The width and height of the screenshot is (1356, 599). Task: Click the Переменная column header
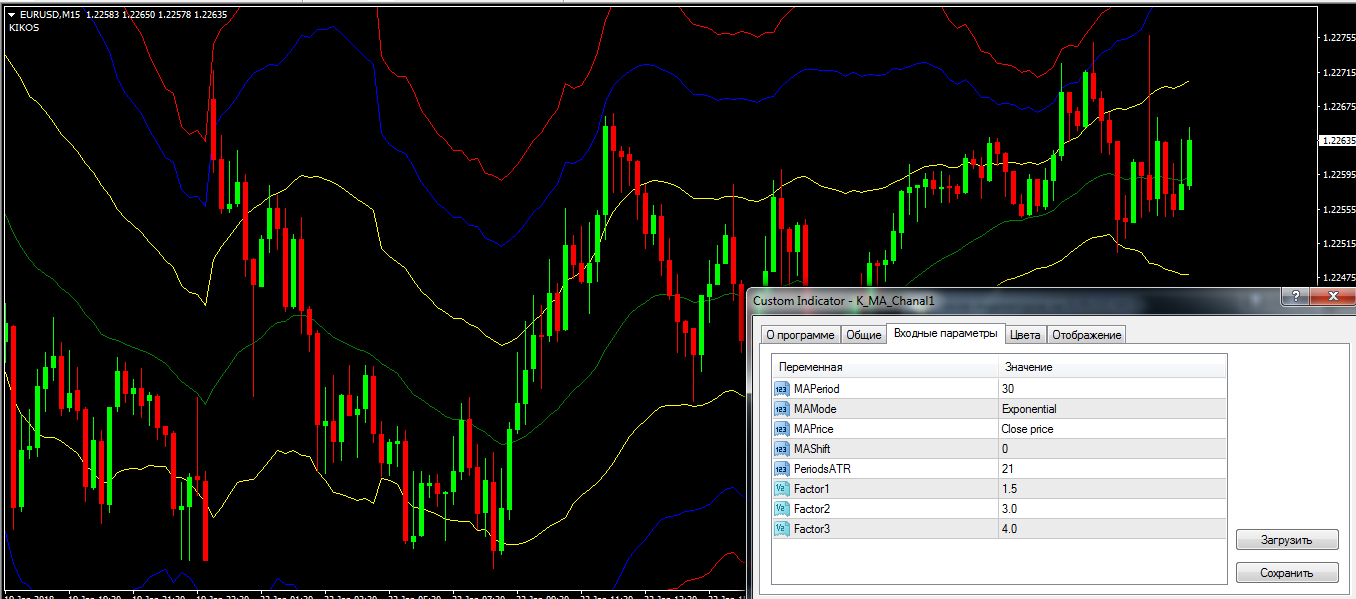pyautogui.click(x=811, y=367)
